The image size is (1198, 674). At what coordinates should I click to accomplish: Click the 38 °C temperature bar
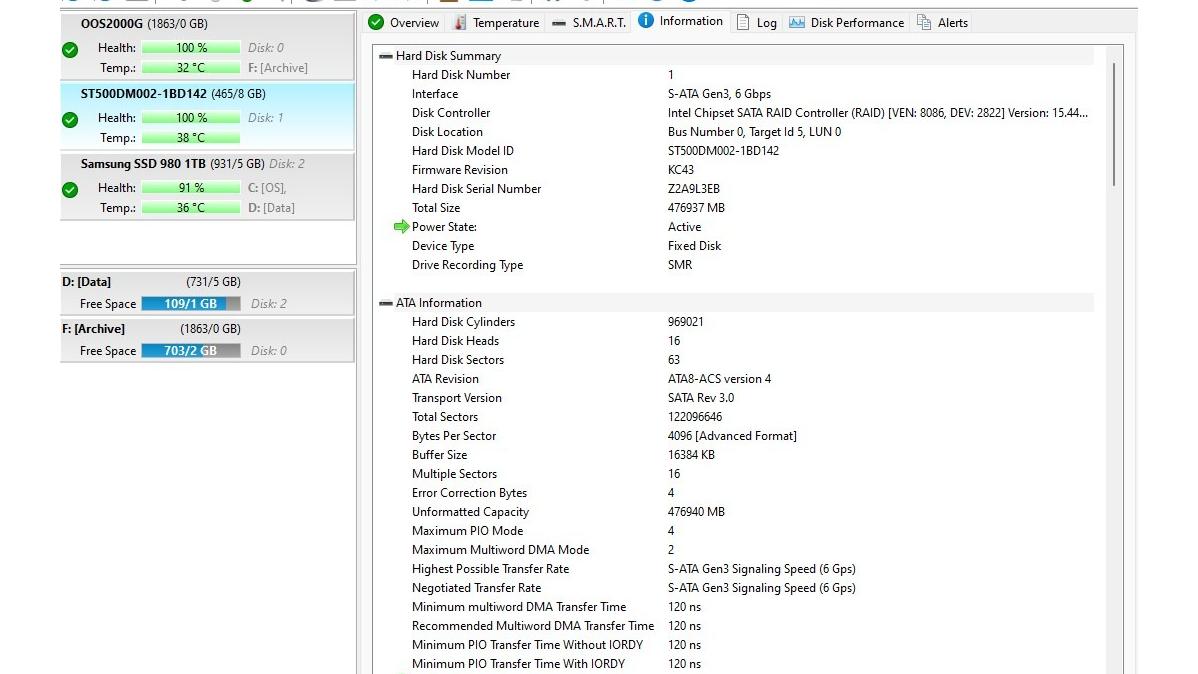point(191,138)
